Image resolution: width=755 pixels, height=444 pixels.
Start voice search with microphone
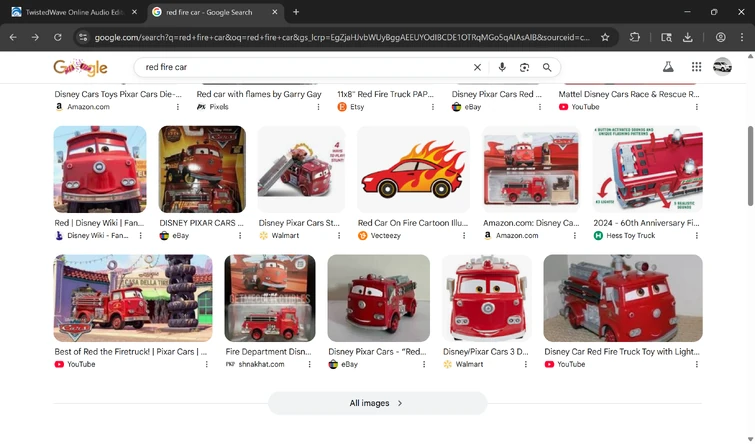click(x=502, y=67)
